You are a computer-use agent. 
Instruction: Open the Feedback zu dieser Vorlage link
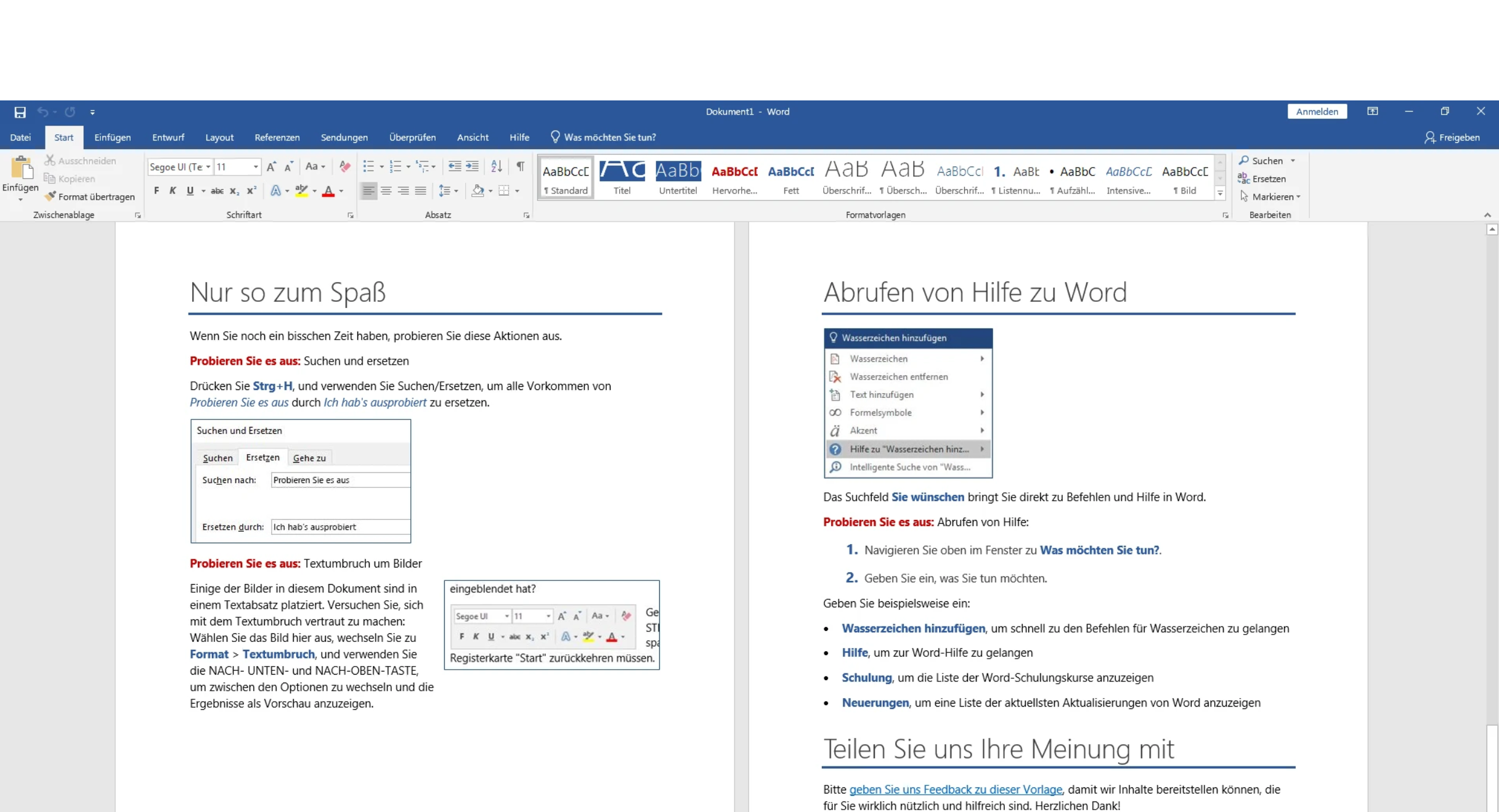point(956,789)
